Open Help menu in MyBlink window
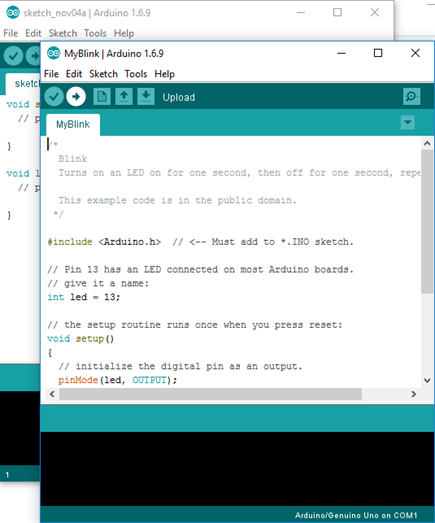Viewport: 435px width, 523px height. coord(164,74)
